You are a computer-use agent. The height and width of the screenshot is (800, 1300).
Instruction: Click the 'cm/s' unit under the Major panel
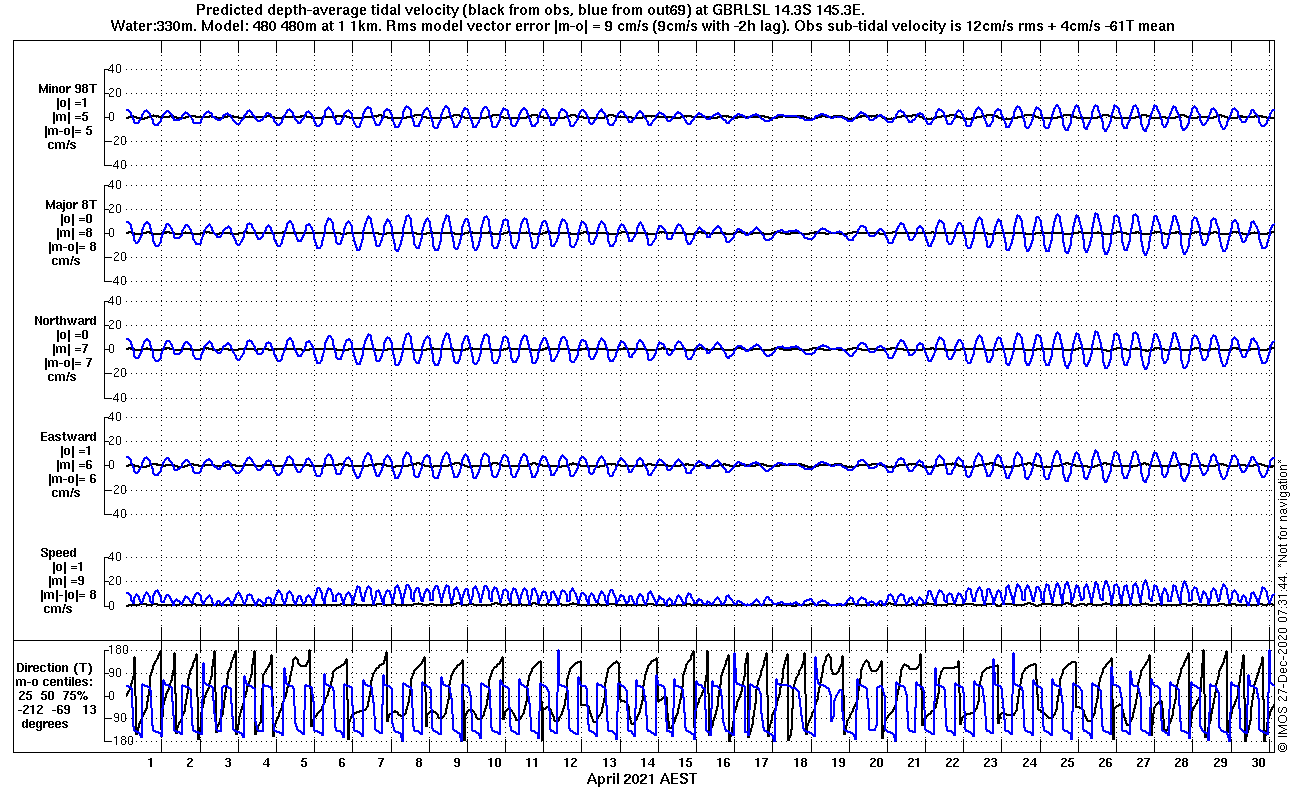click(66, 261)
